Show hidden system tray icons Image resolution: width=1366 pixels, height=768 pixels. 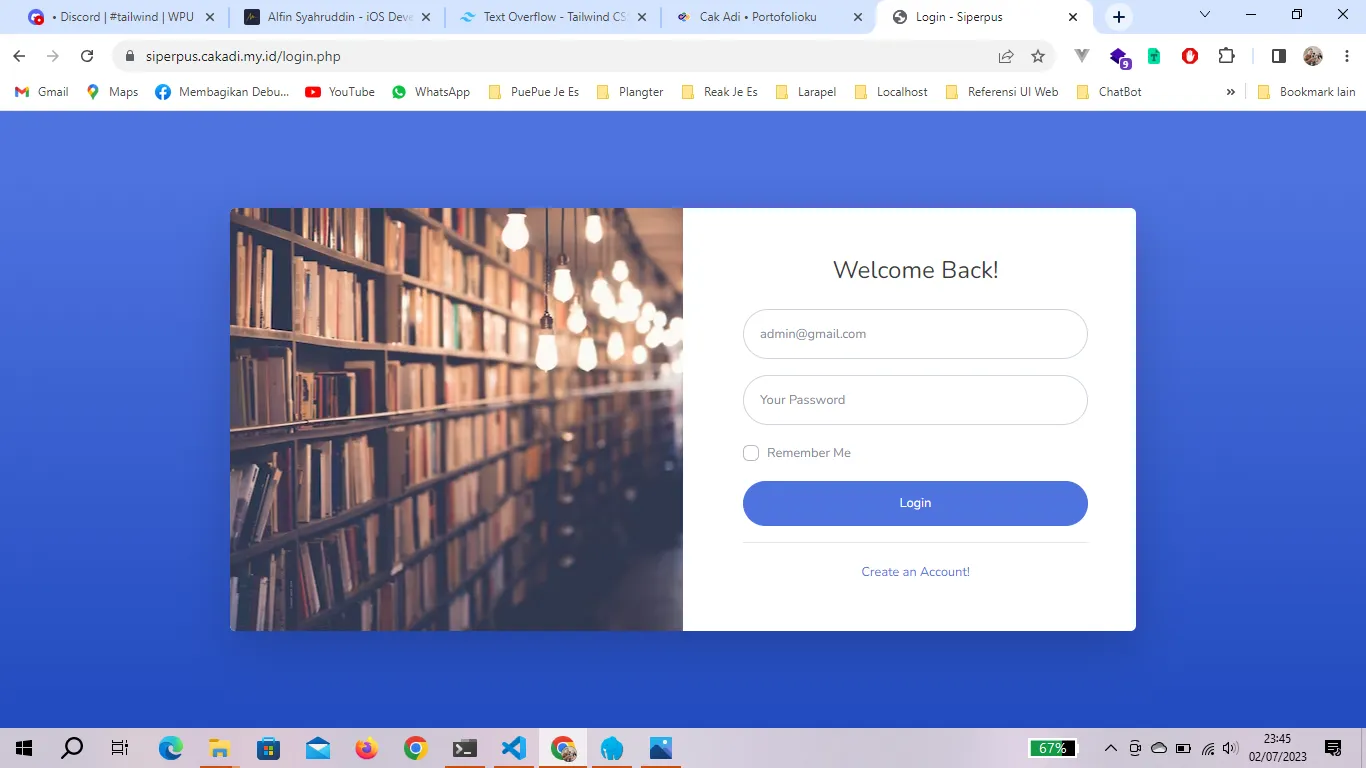coord(1110,748)
